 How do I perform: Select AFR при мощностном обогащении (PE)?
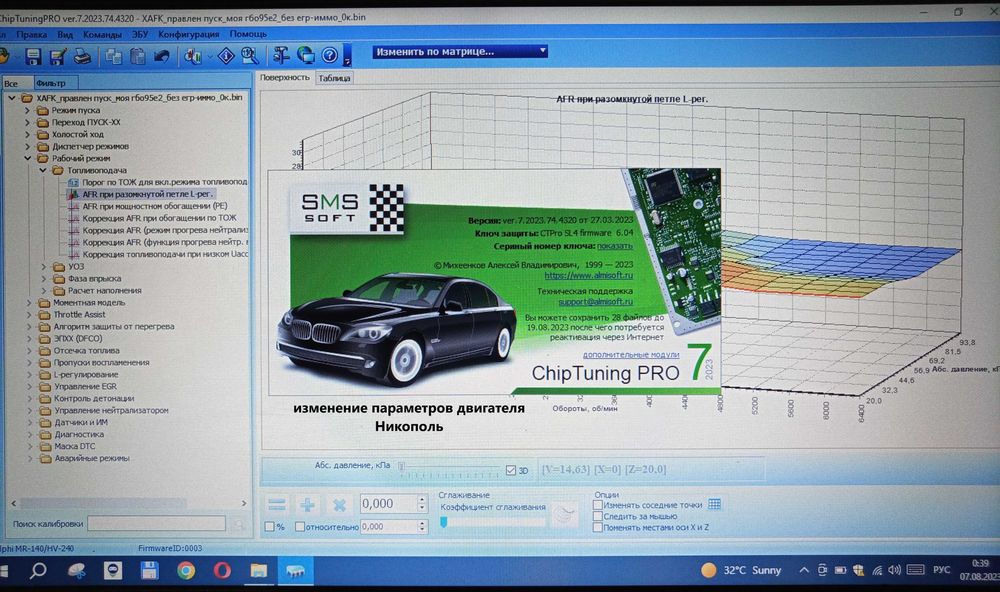pyautogui.click(x=154, y=206)
